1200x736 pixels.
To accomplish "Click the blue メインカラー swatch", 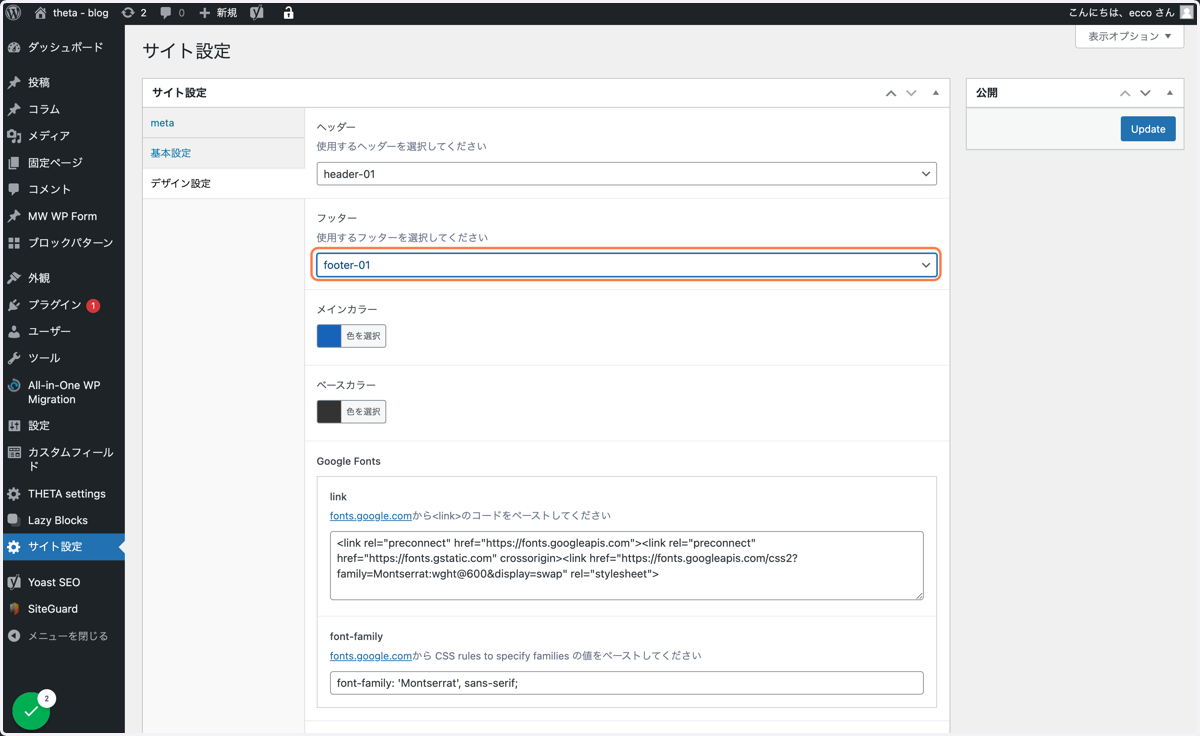I will (329, 336).
